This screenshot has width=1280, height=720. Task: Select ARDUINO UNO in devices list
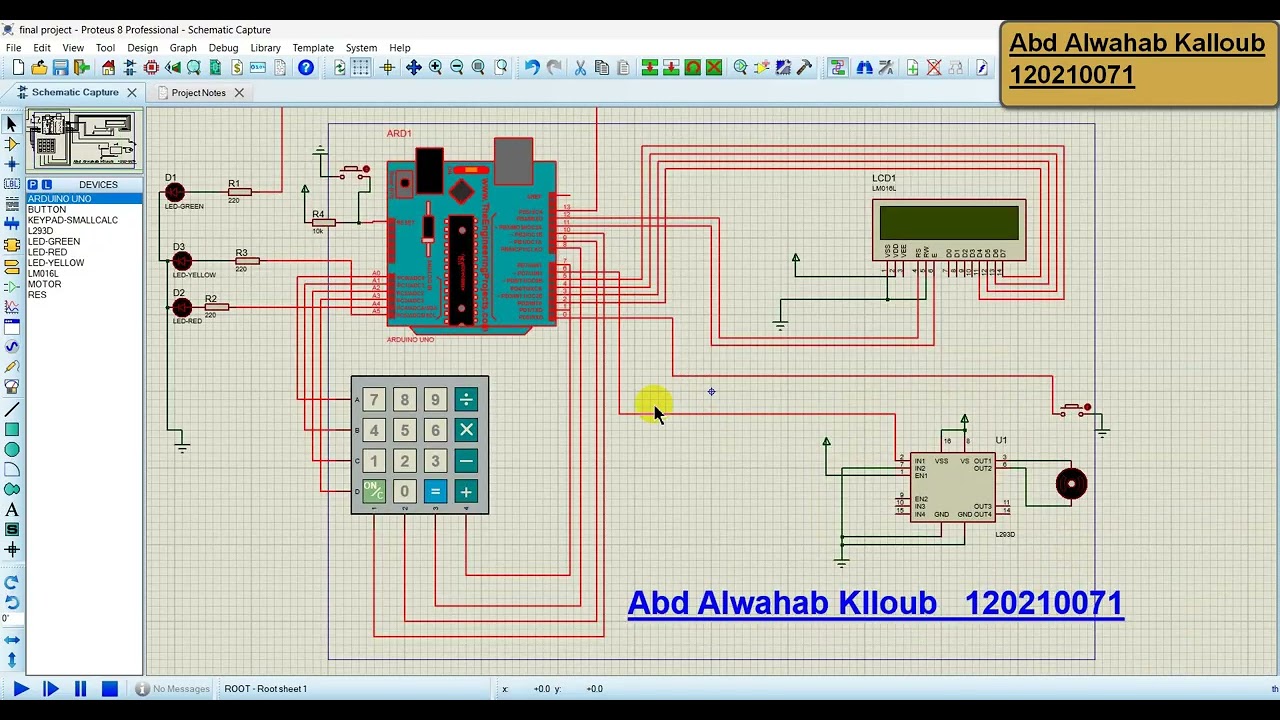click(84, 199)
